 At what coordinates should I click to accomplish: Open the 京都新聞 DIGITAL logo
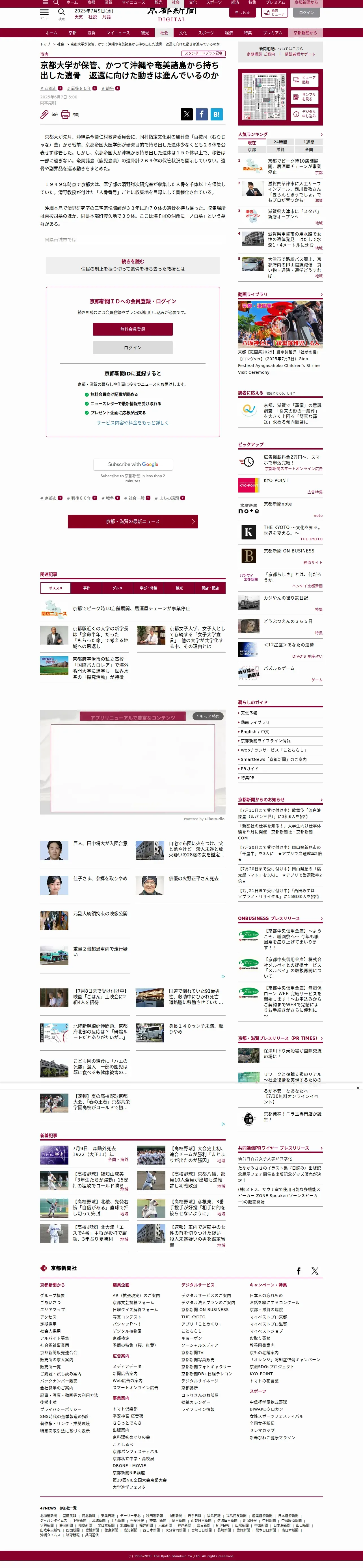click(x=172, y=13)
